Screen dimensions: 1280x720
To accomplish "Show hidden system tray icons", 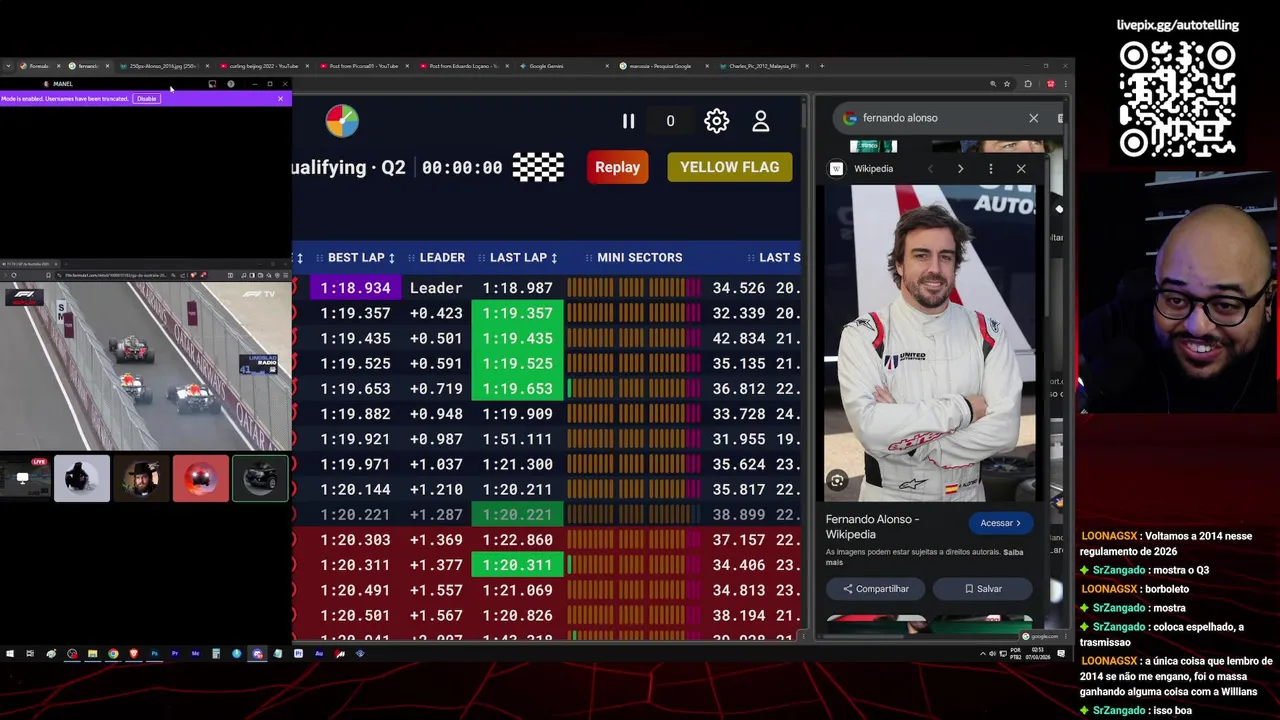I will click(983, 654).
